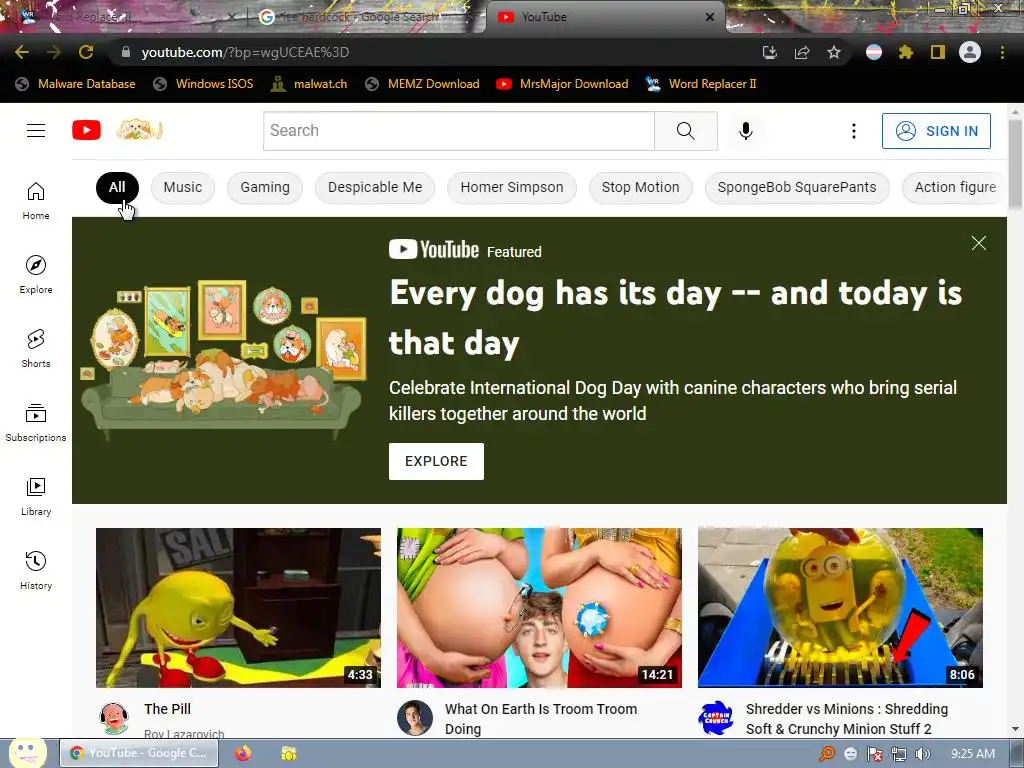Viewport: 1024px width, 768px height.
Task: Open Roy Lazarovich channel avatar
Action: 114,718
